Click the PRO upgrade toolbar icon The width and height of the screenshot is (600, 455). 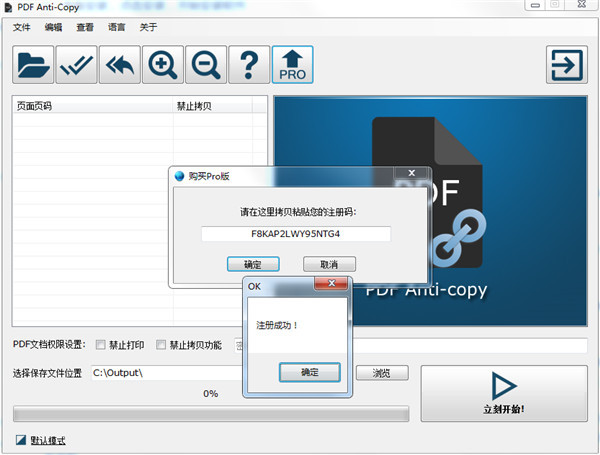pyautogui.click(x=292, y=64)
